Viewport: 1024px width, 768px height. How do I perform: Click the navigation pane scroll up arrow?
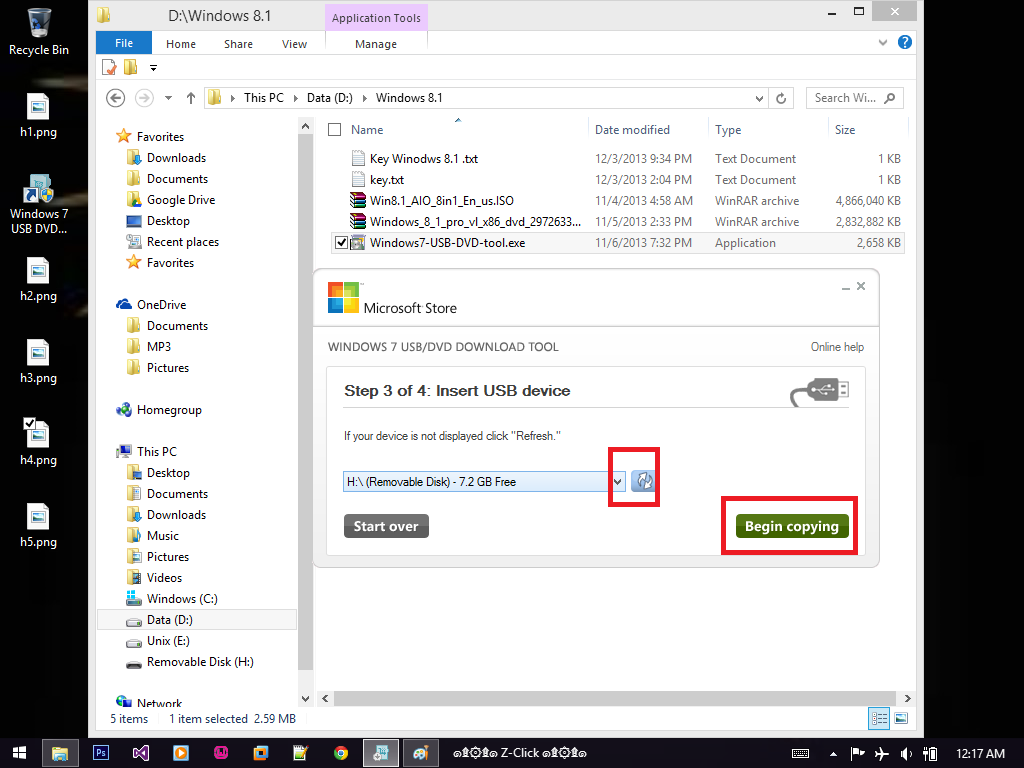coord(305,126)
